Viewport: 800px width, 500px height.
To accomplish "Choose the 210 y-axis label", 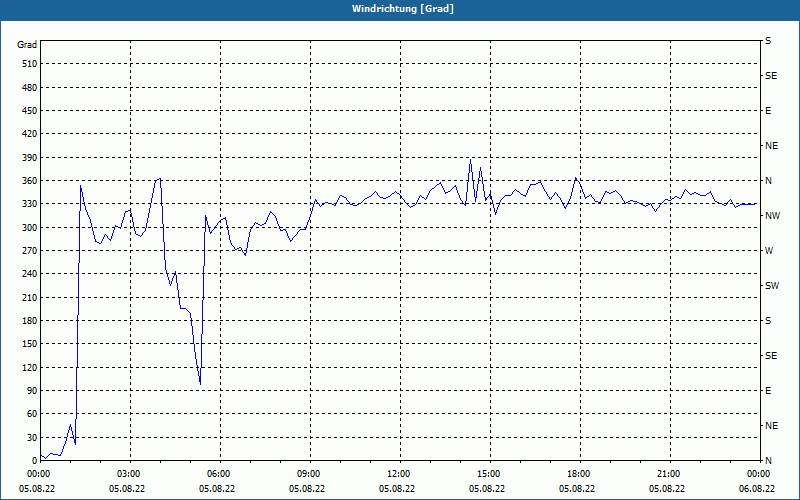I will [x=30, y=297].
